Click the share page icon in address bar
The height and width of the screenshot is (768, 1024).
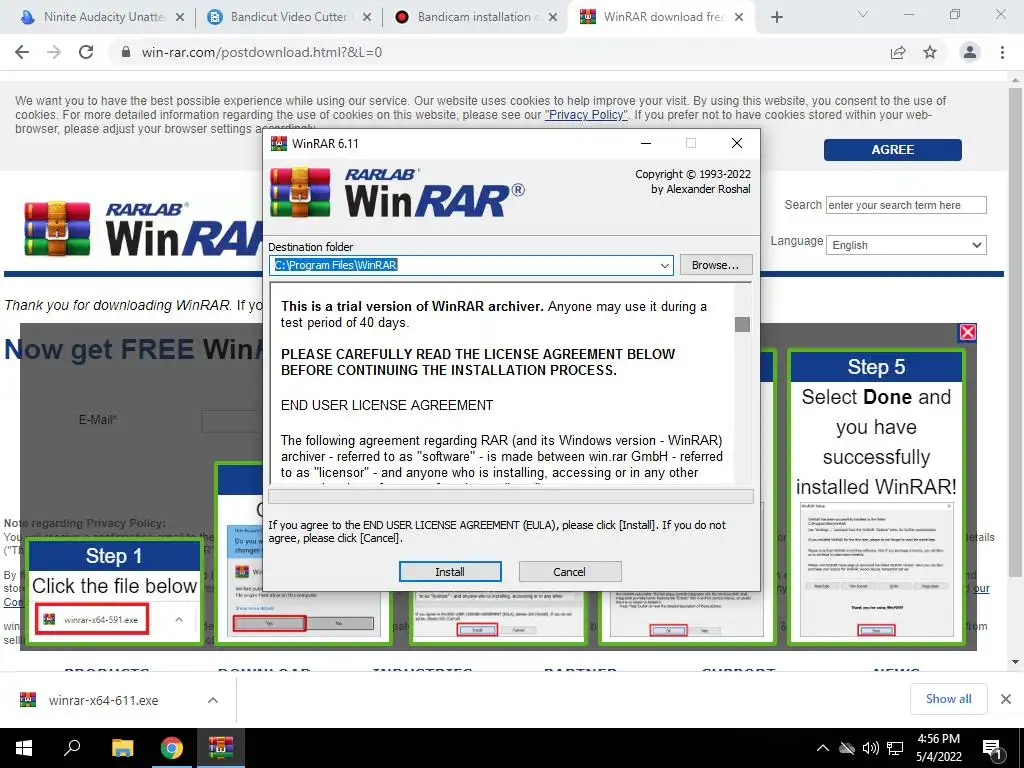899,53
